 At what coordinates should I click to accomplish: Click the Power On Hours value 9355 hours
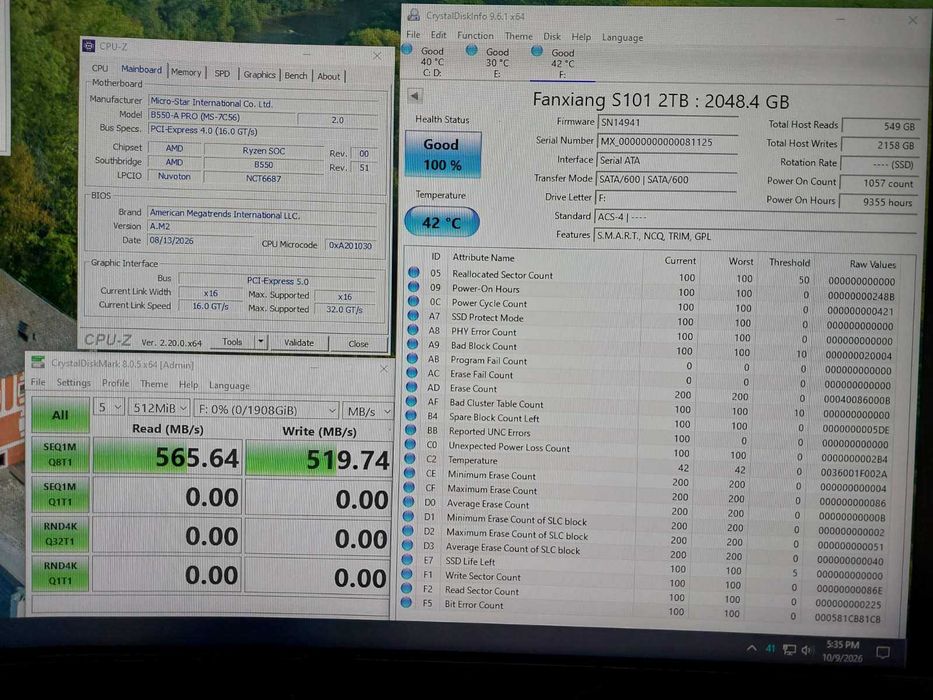[880, 202]
